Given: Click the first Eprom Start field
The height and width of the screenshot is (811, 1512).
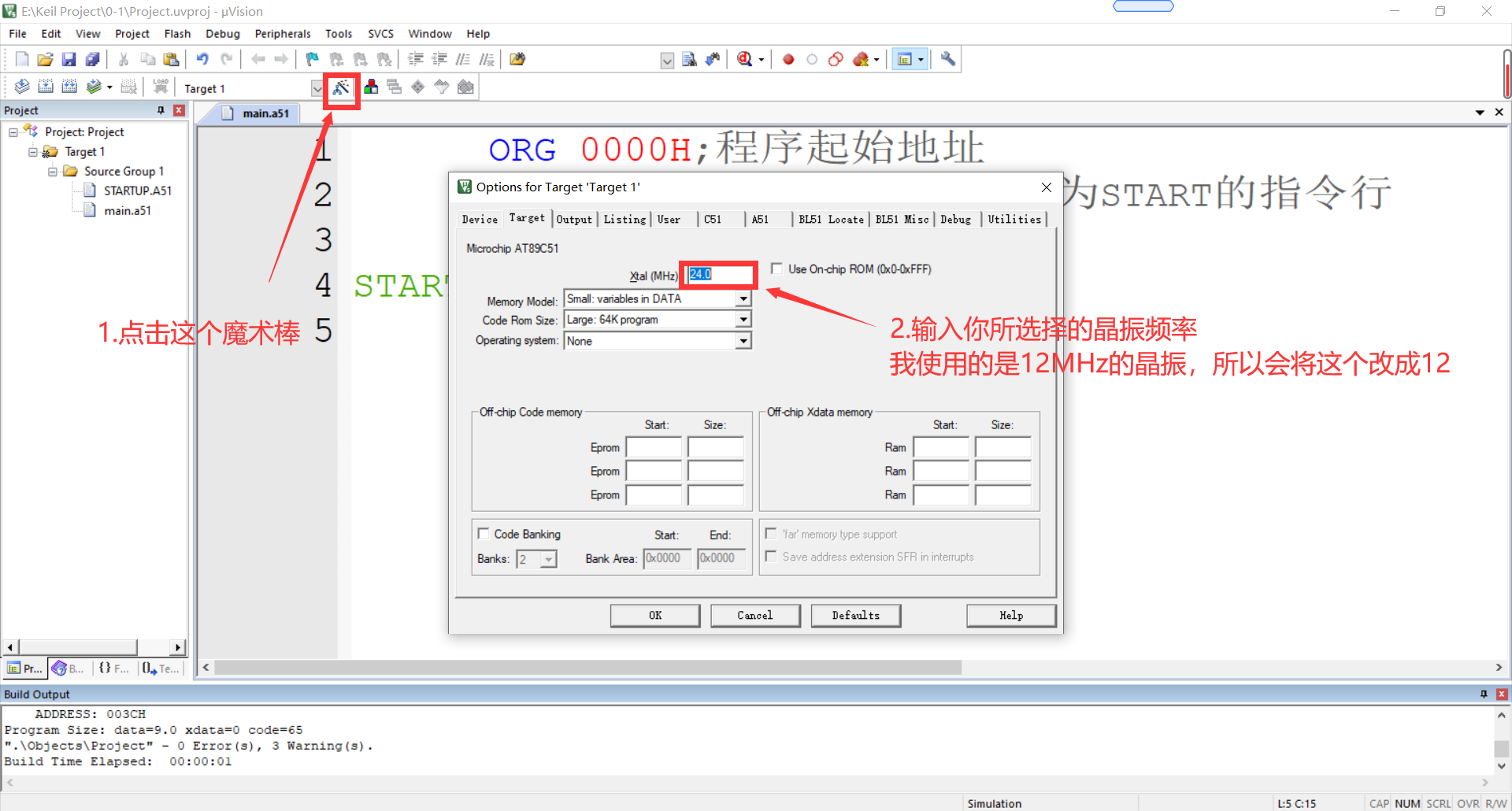Looking at the screenshot, I should (x=654, y=448).
